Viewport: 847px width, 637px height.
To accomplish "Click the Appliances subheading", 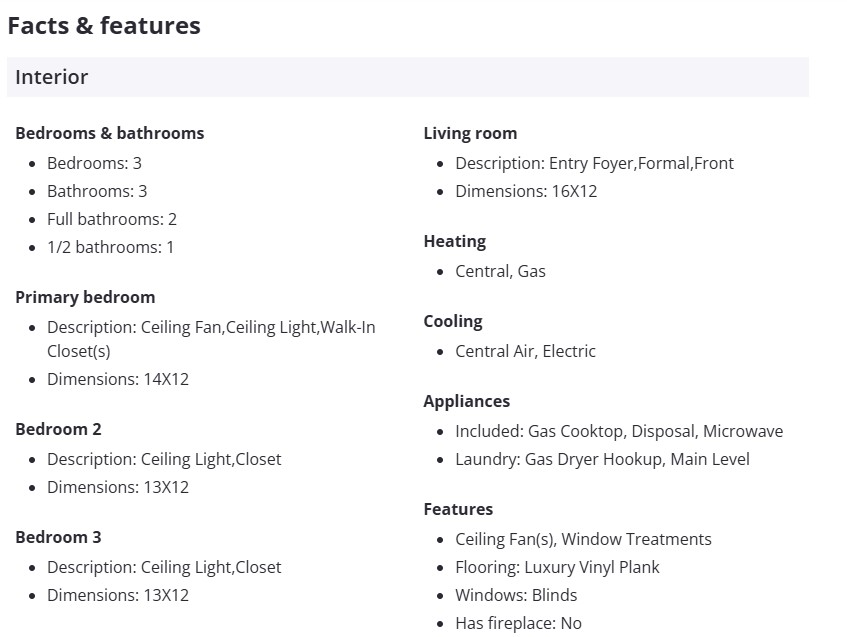I will (x=466, y=401).
